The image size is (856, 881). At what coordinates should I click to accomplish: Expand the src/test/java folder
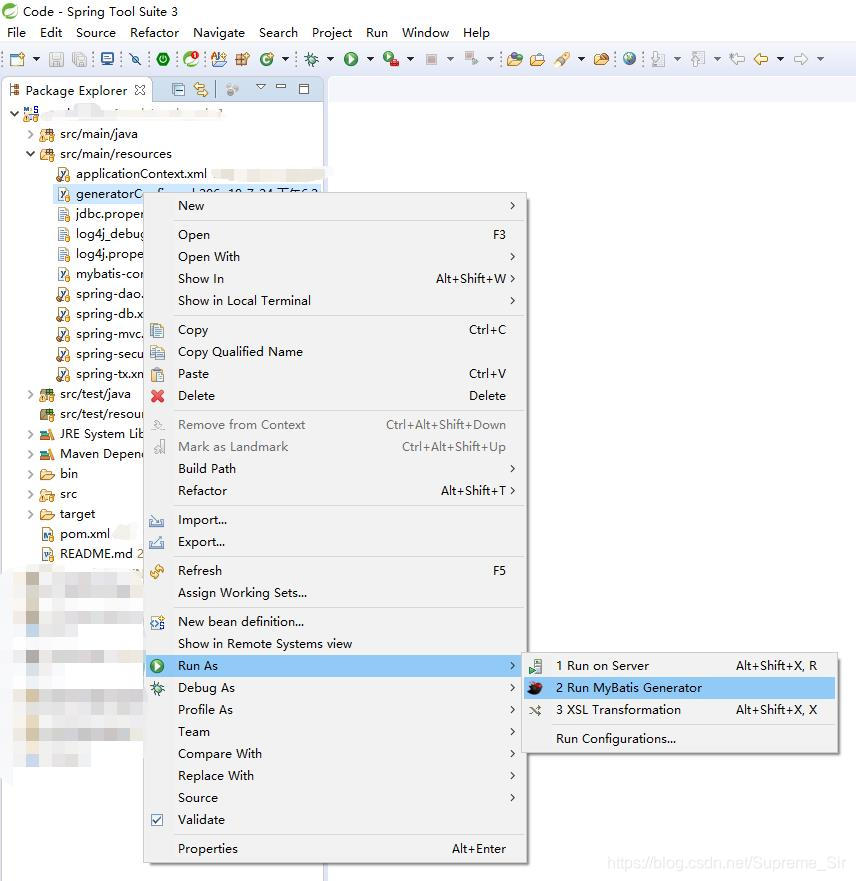[30, 394]
